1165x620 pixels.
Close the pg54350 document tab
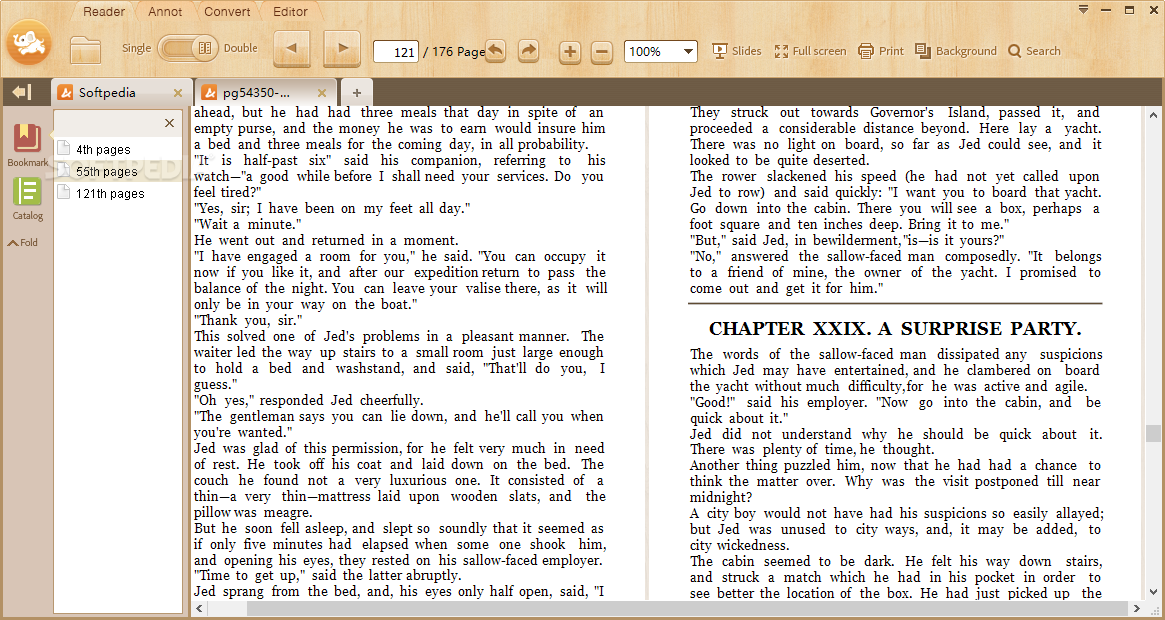(x=322, y=93)
